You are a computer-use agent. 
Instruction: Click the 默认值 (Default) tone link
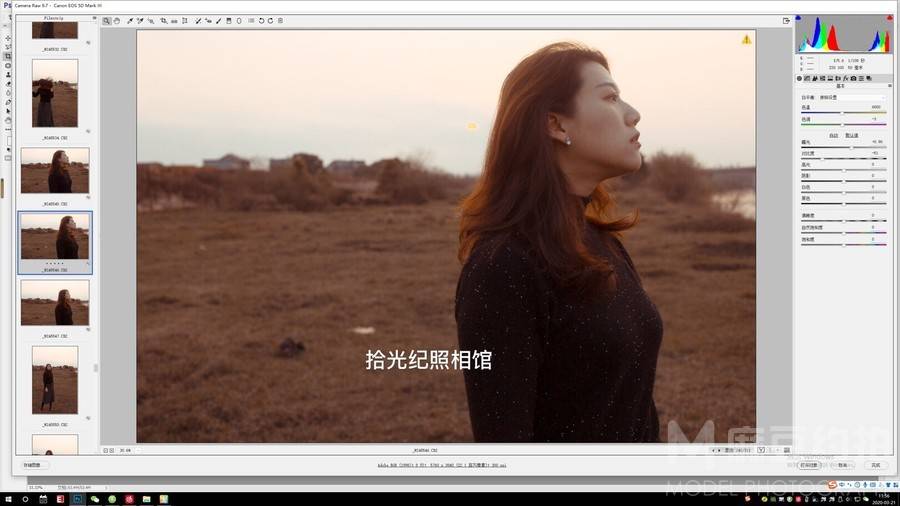(852, 135)
